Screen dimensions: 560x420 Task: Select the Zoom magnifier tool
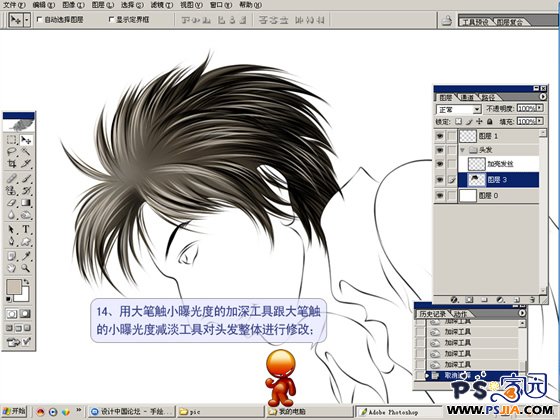coord(26,268)
